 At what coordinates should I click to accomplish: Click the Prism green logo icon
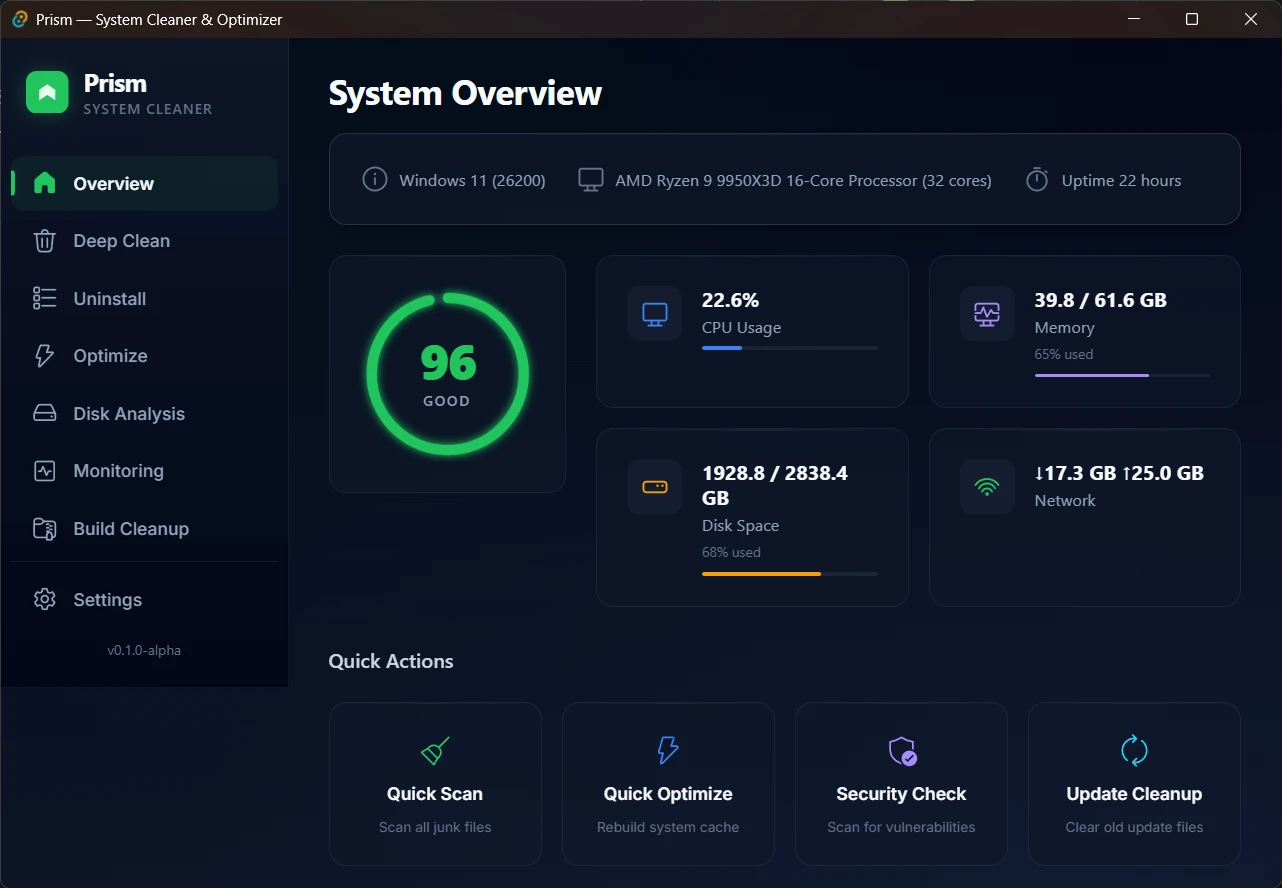(47, 92)
